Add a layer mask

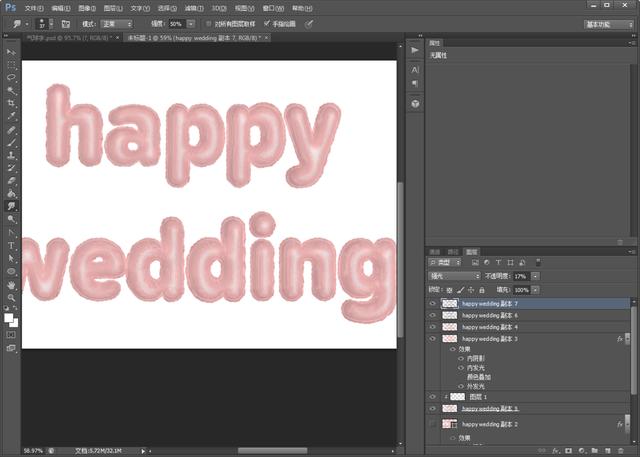click(568, 450)
